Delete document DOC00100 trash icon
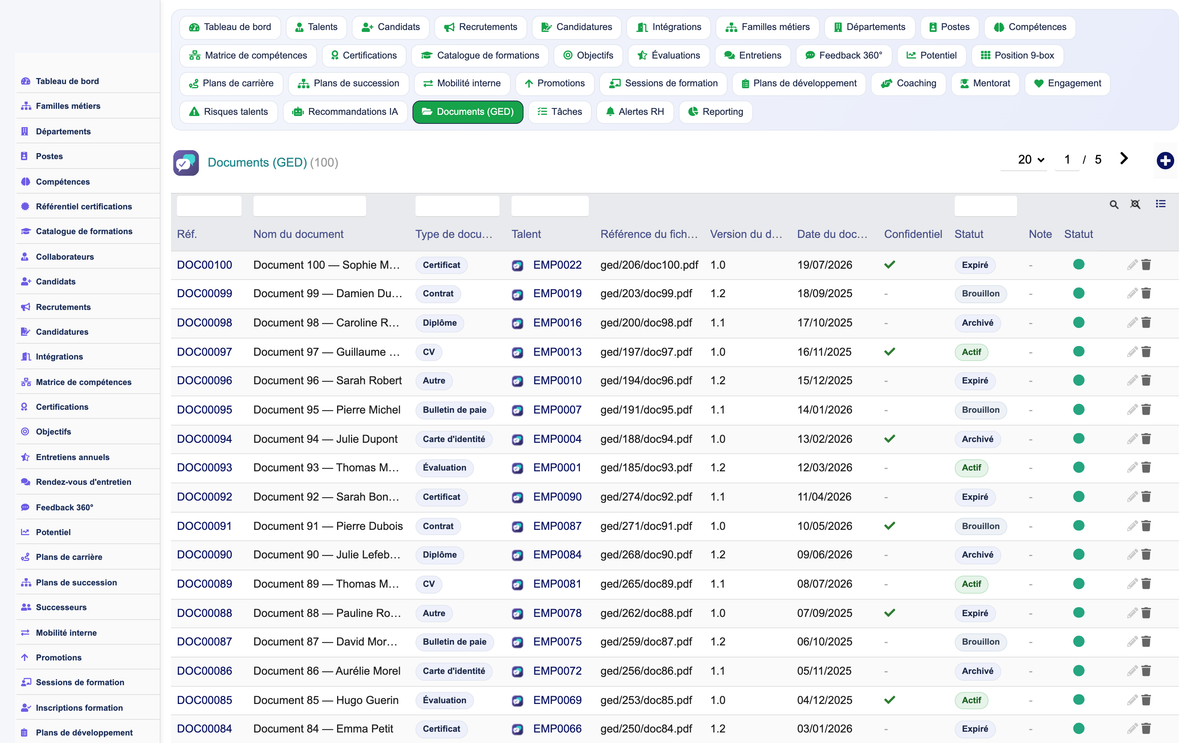Screen dimensions: 1200x743 click(x=1147, y=265)
